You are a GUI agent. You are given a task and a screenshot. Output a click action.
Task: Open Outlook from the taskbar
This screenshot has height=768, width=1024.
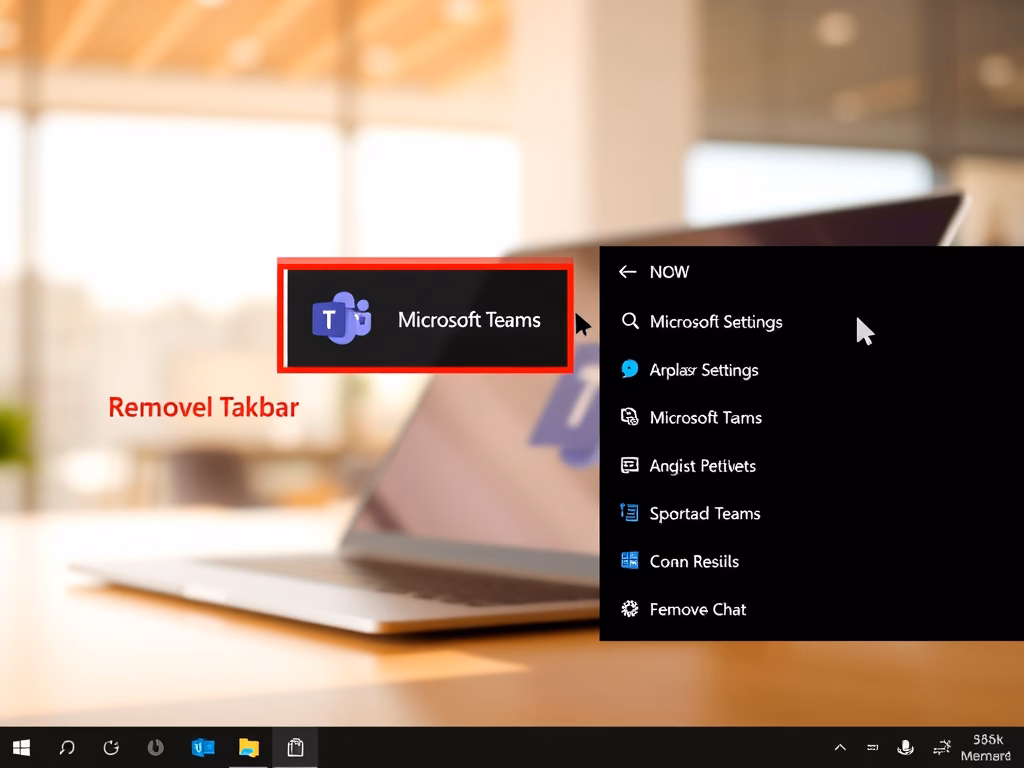tap(203, 747)
